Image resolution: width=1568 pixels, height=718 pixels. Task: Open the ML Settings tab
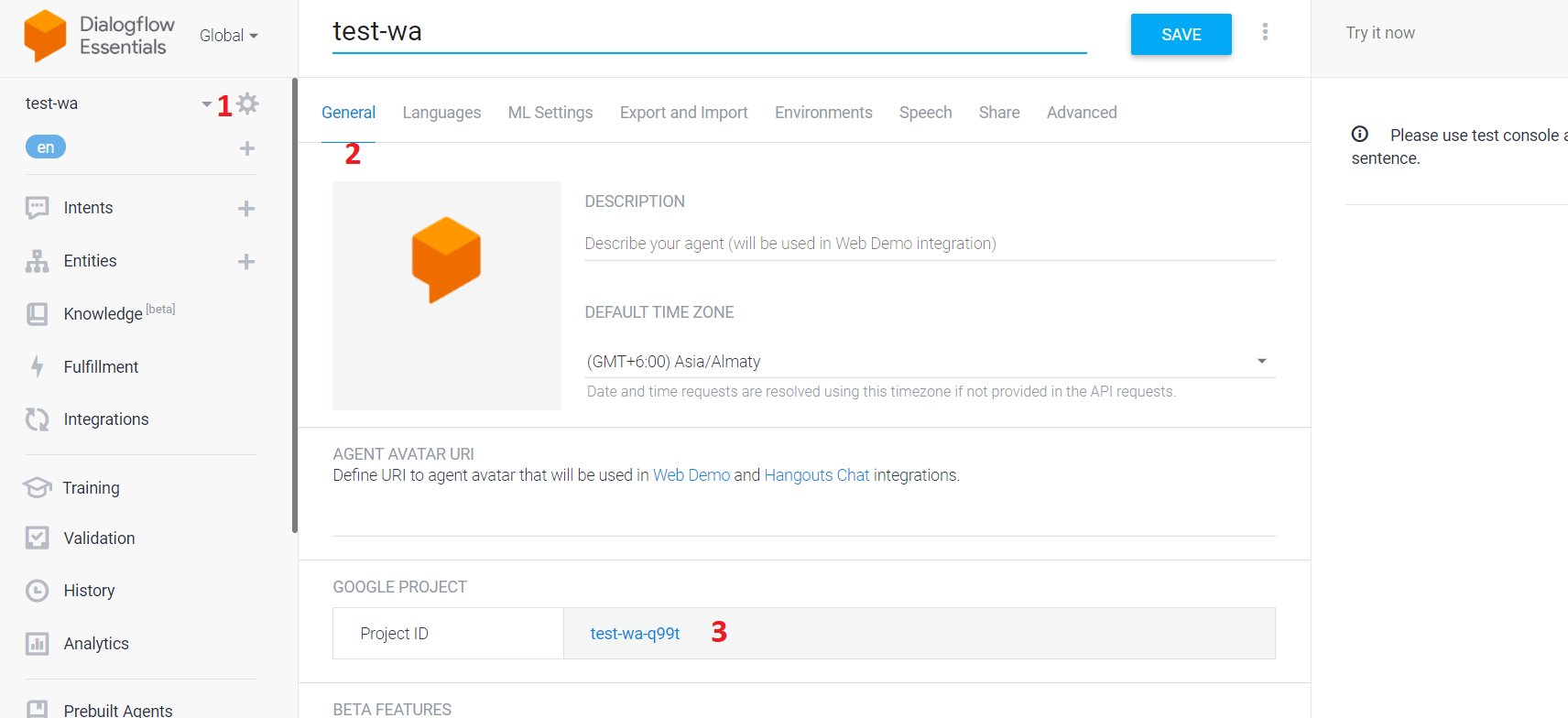[550, 113]
